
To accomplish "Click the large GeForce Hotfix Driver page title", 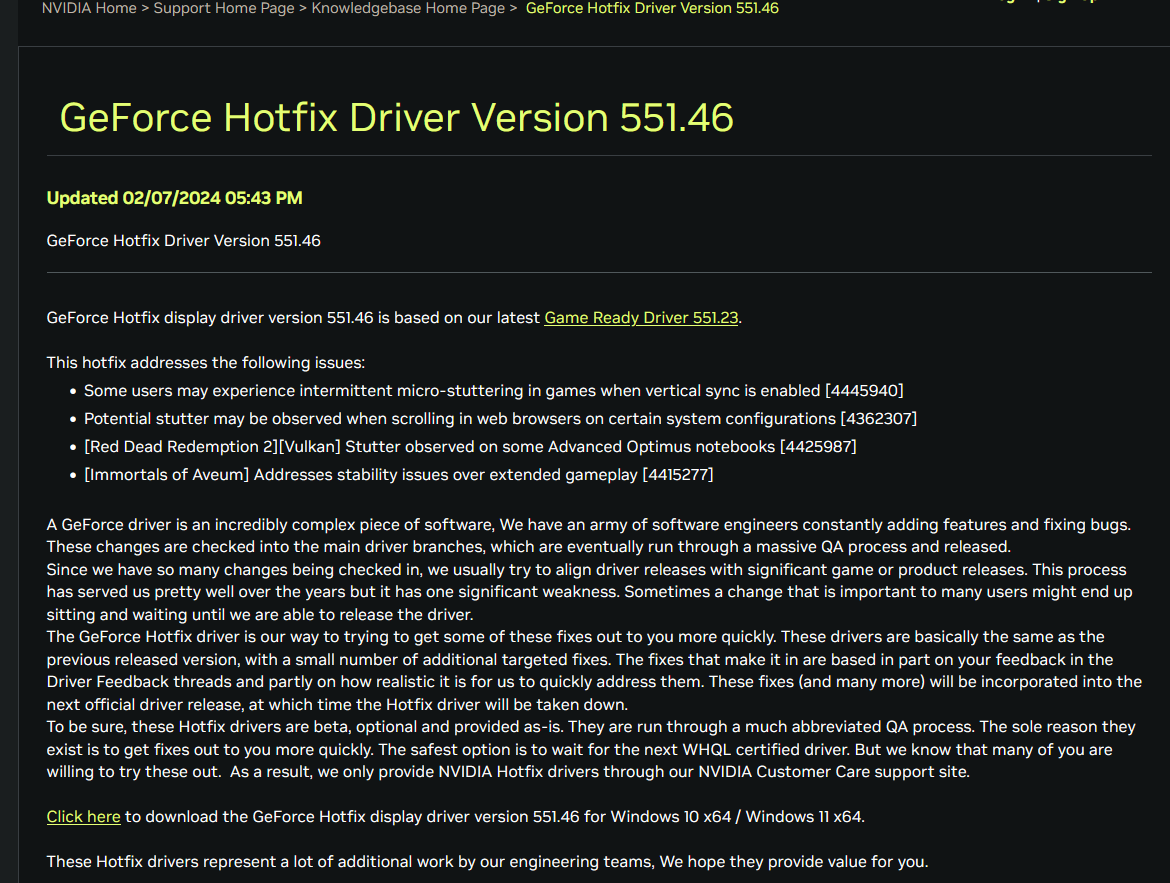I will click(x=397, y=118).
